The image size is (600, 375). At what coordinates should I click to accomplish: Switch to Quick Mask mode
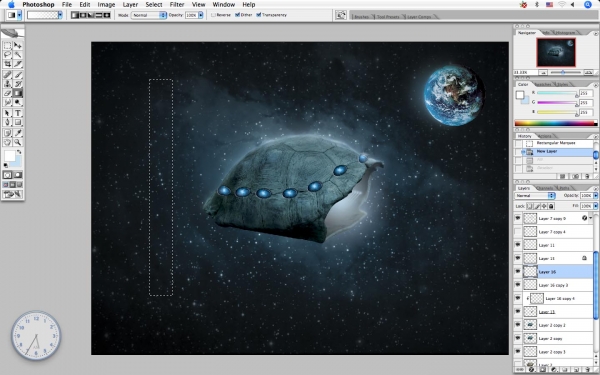pos(18,175)
